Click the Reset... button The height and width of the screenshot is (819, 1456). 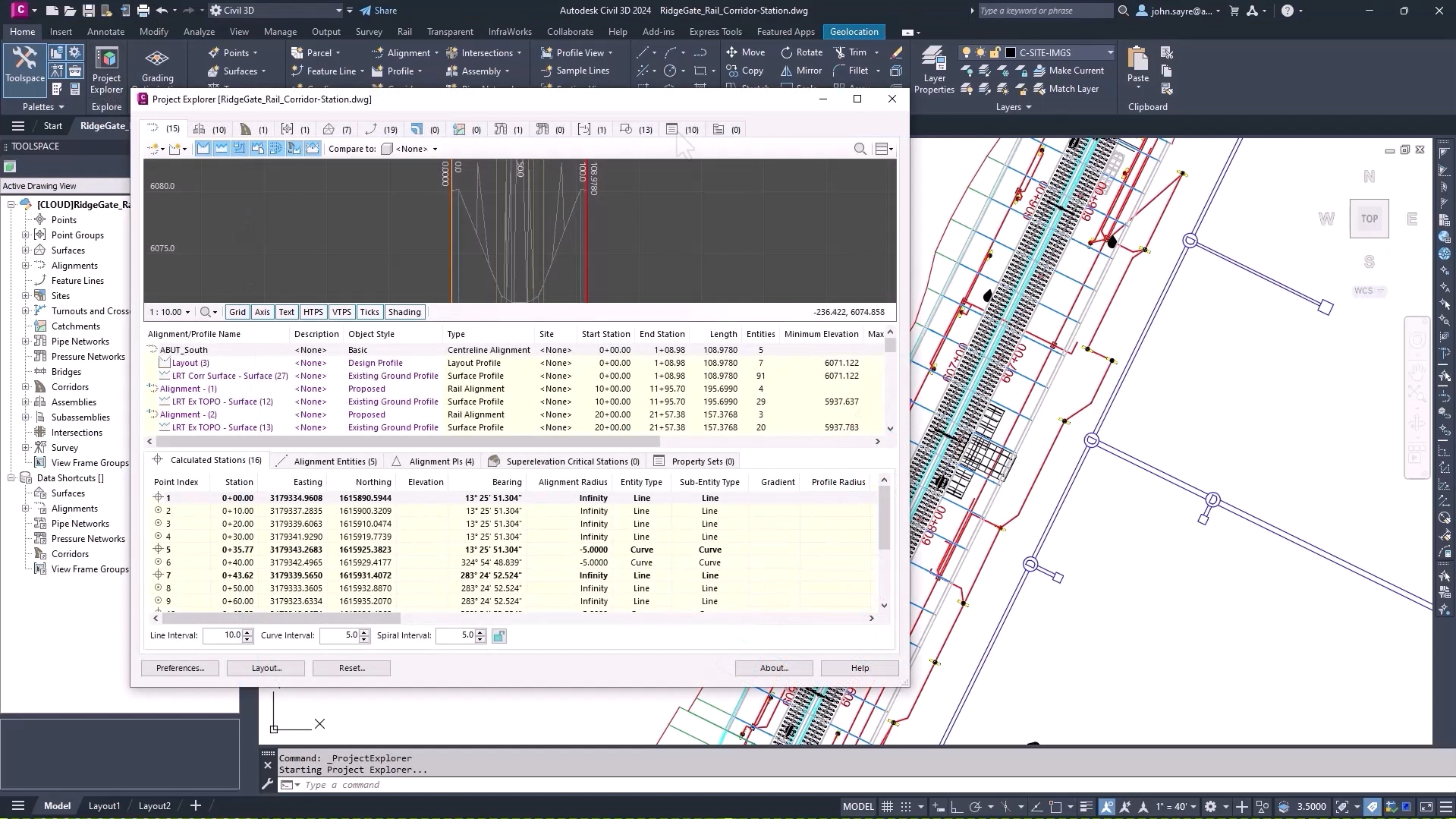coord(352,668)
